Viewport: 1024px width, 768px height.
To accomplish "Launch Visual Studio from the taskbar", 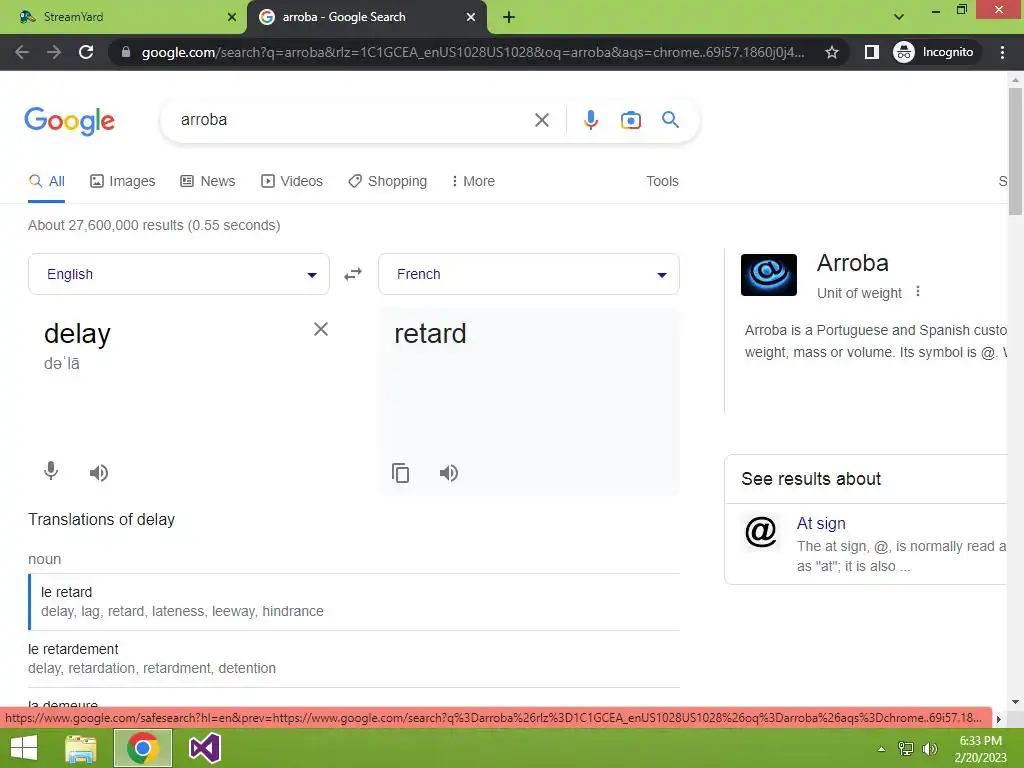I will [204, 748].
